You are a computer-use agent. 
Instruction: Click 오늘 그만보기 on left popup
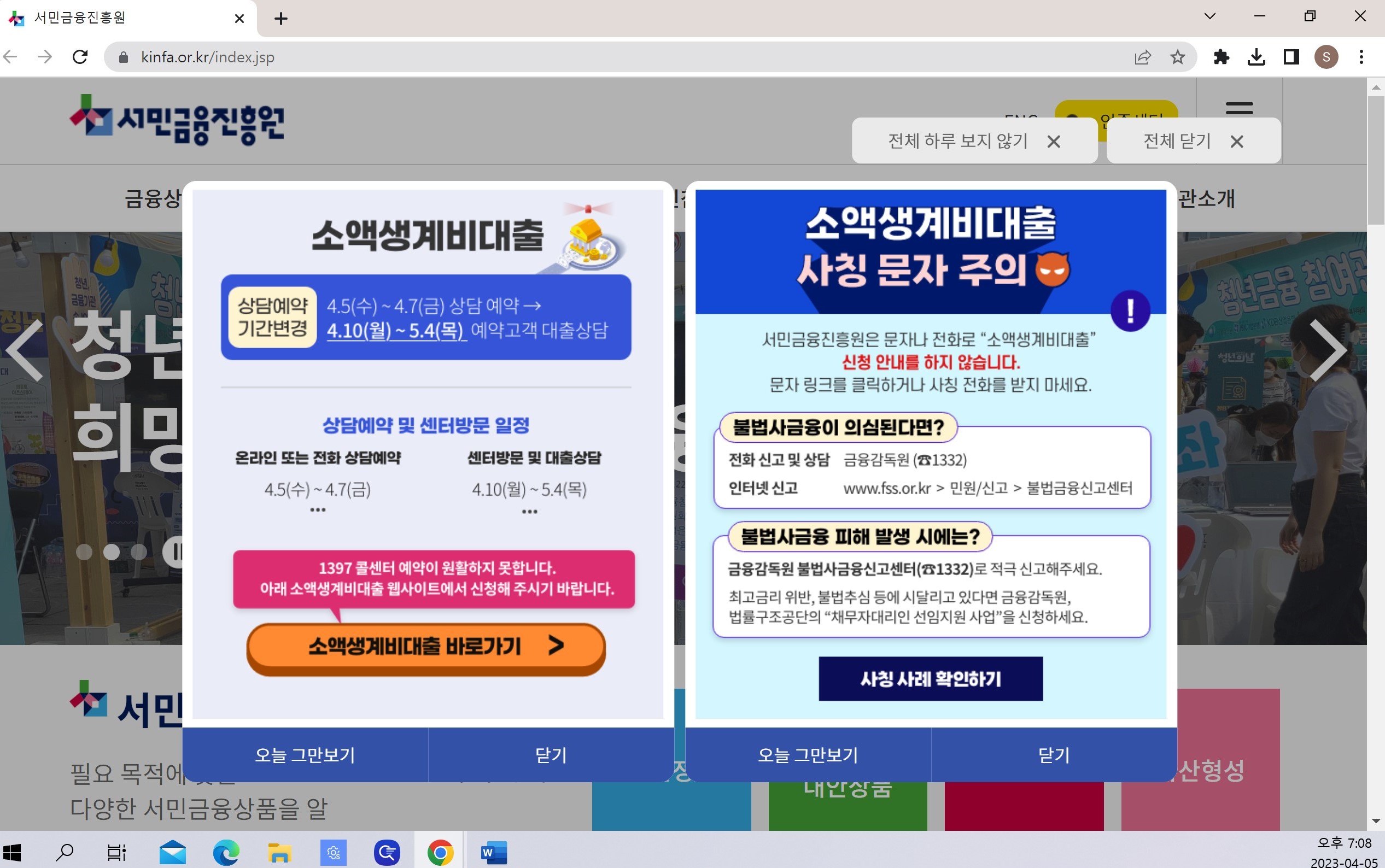pos(305,754)
